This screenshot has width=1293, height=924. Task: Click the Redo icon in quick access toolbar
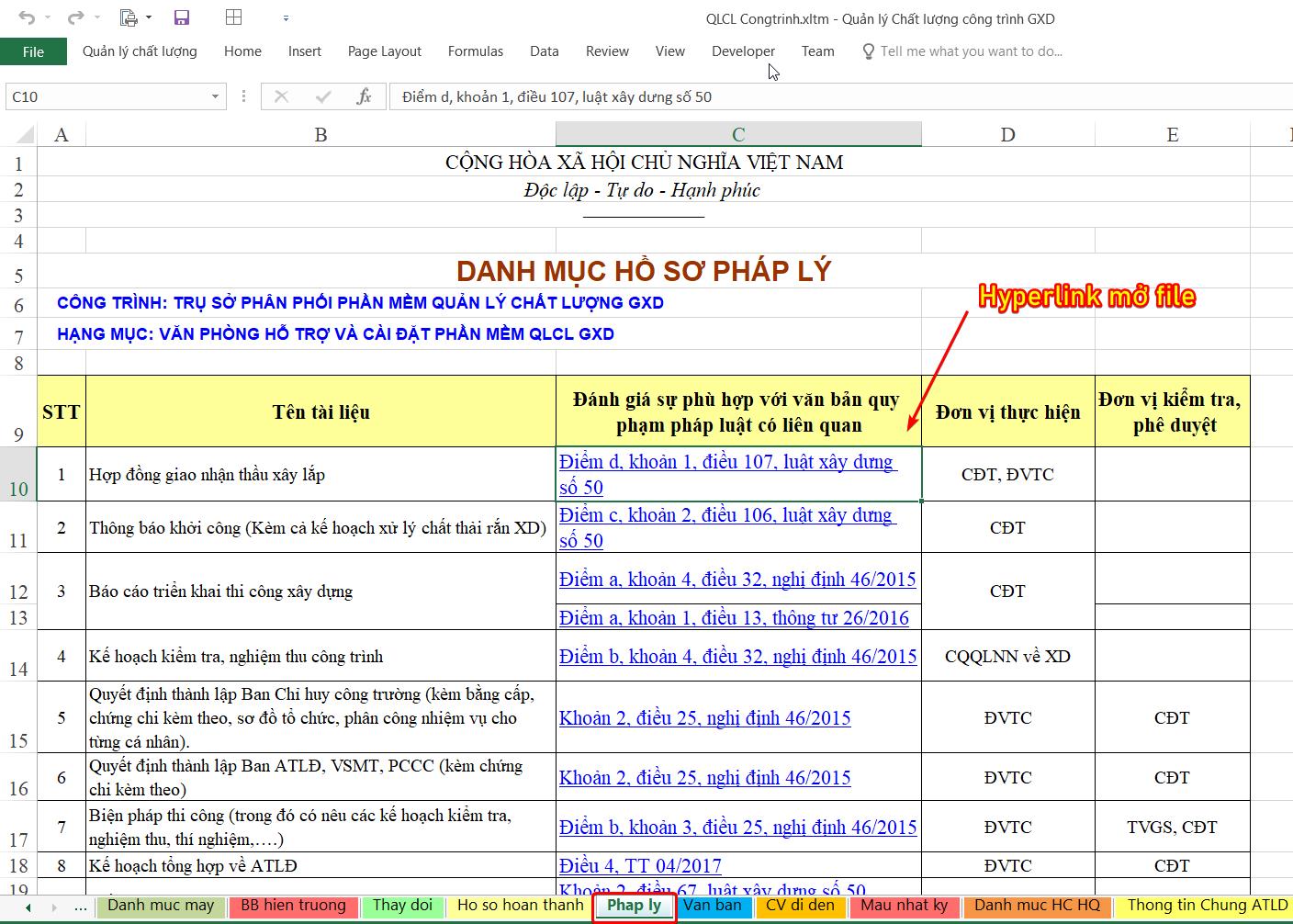[76, 17]
